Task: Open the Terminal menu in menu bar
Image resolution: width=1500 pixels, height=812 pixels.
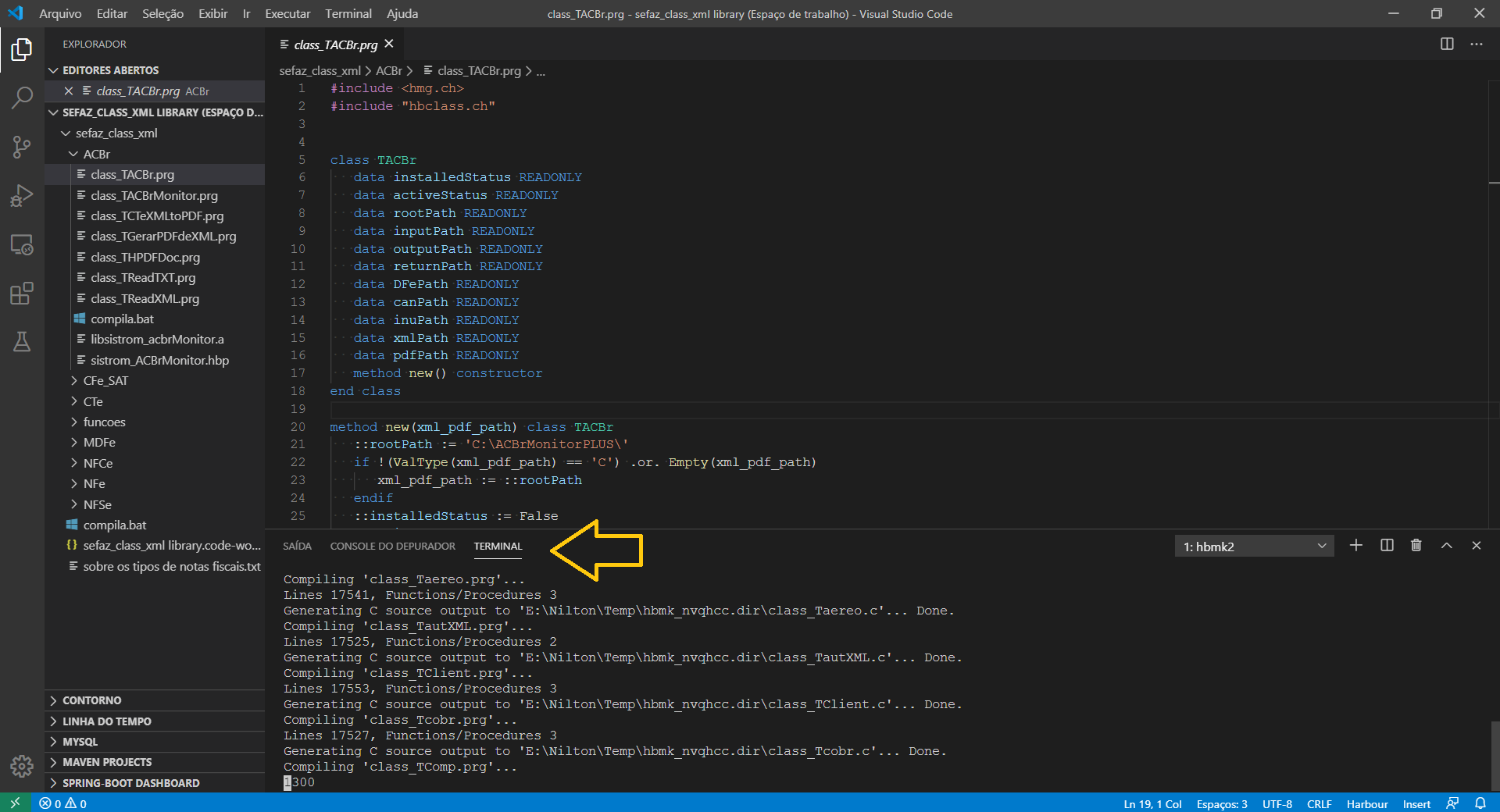Action: tap(348, 14)
